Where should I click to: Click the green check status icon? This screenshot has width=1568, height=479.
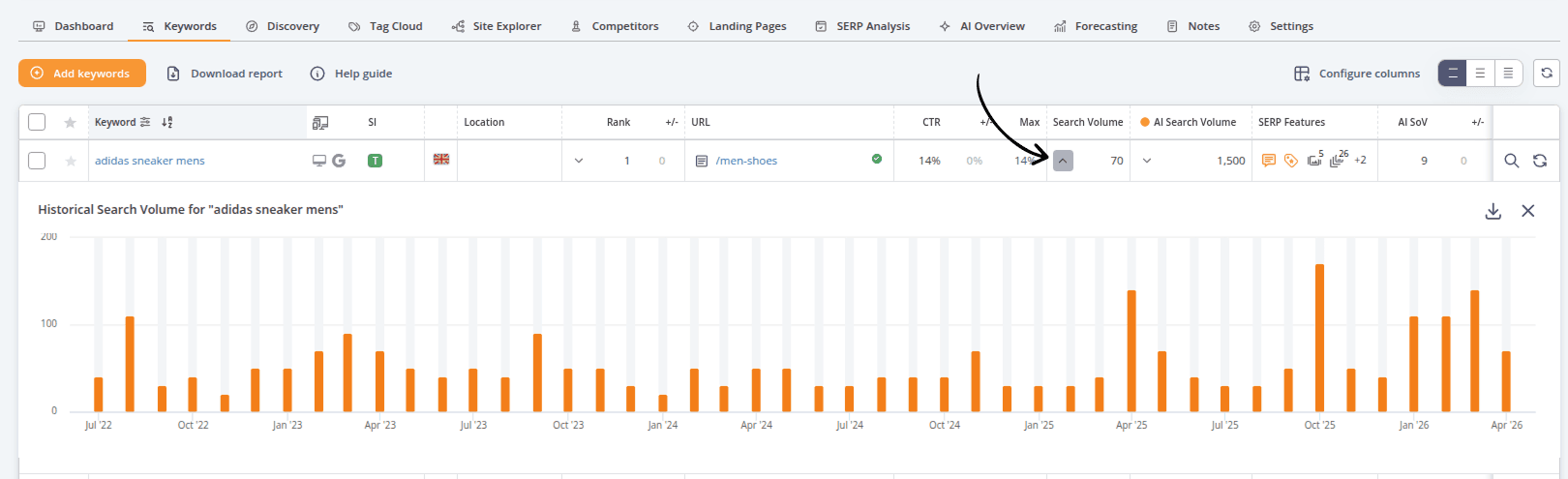pyautogui.click(x=877, y=159)
